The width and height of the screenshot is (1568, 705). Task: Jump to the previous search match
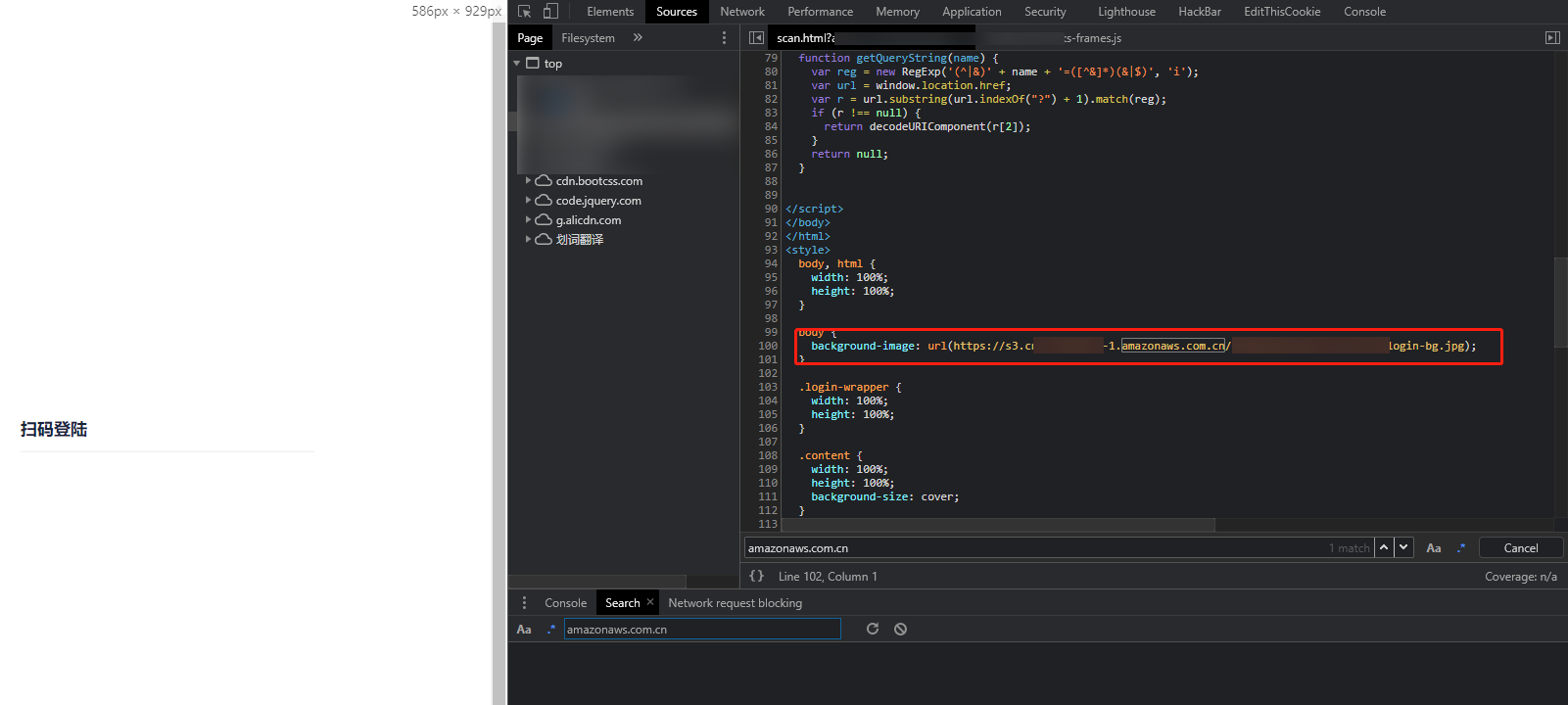pyautogui.click(x=1384, y=548)
